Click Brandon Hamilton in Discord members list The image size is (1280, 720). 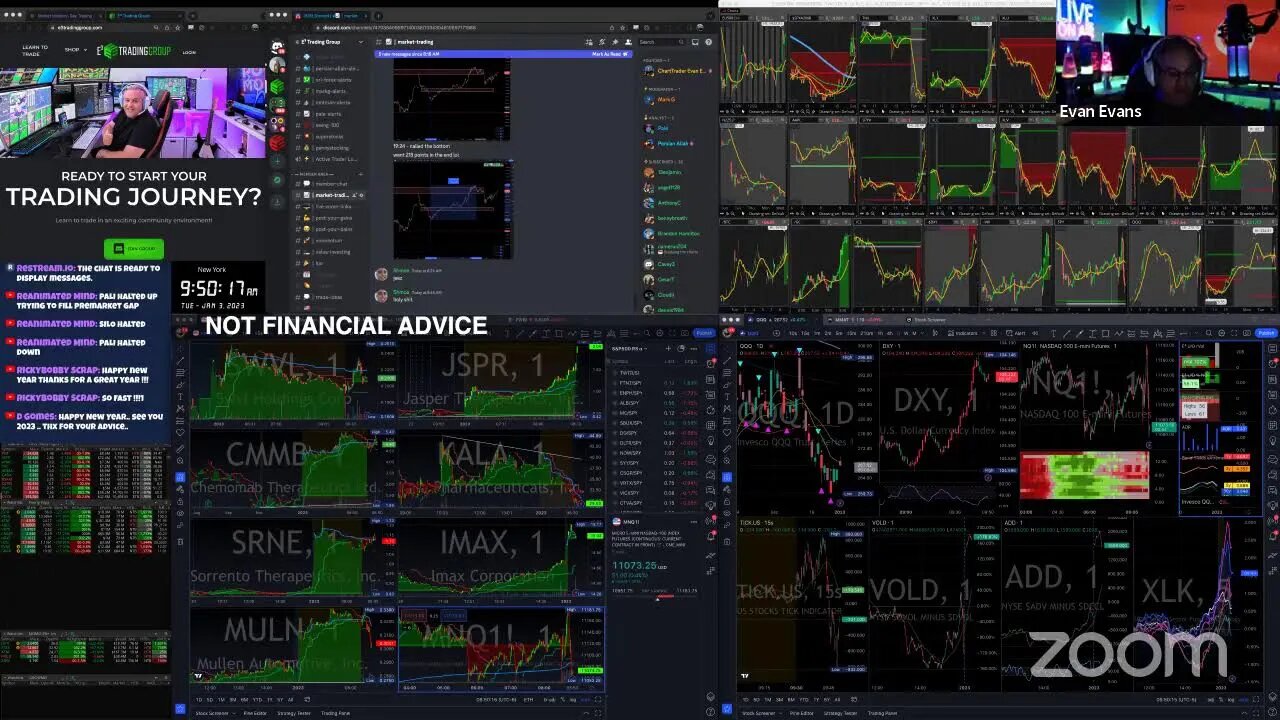point(672,233)
